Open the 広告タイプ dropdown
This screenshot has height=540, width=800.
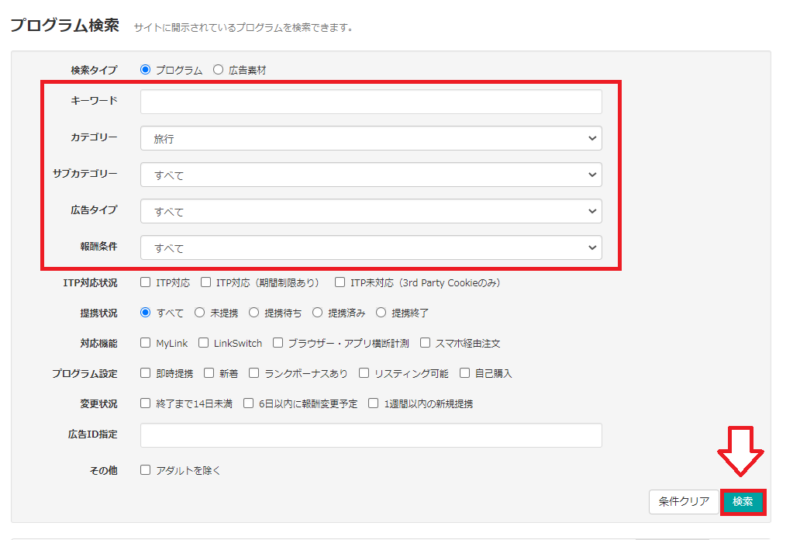(371, 211)
